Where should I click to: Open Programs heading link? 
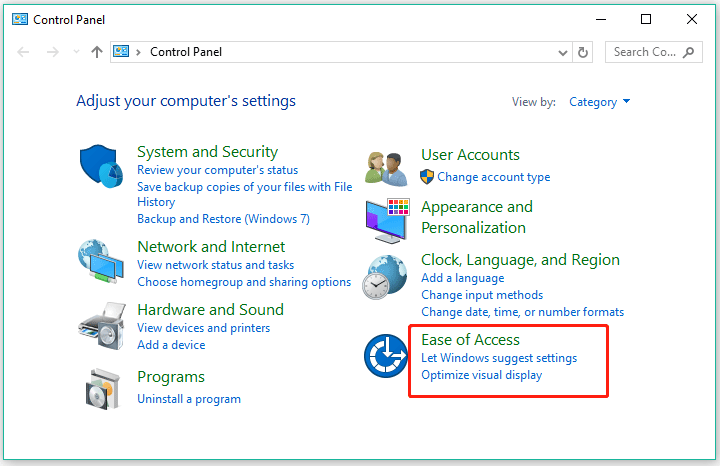click(171, 377)
